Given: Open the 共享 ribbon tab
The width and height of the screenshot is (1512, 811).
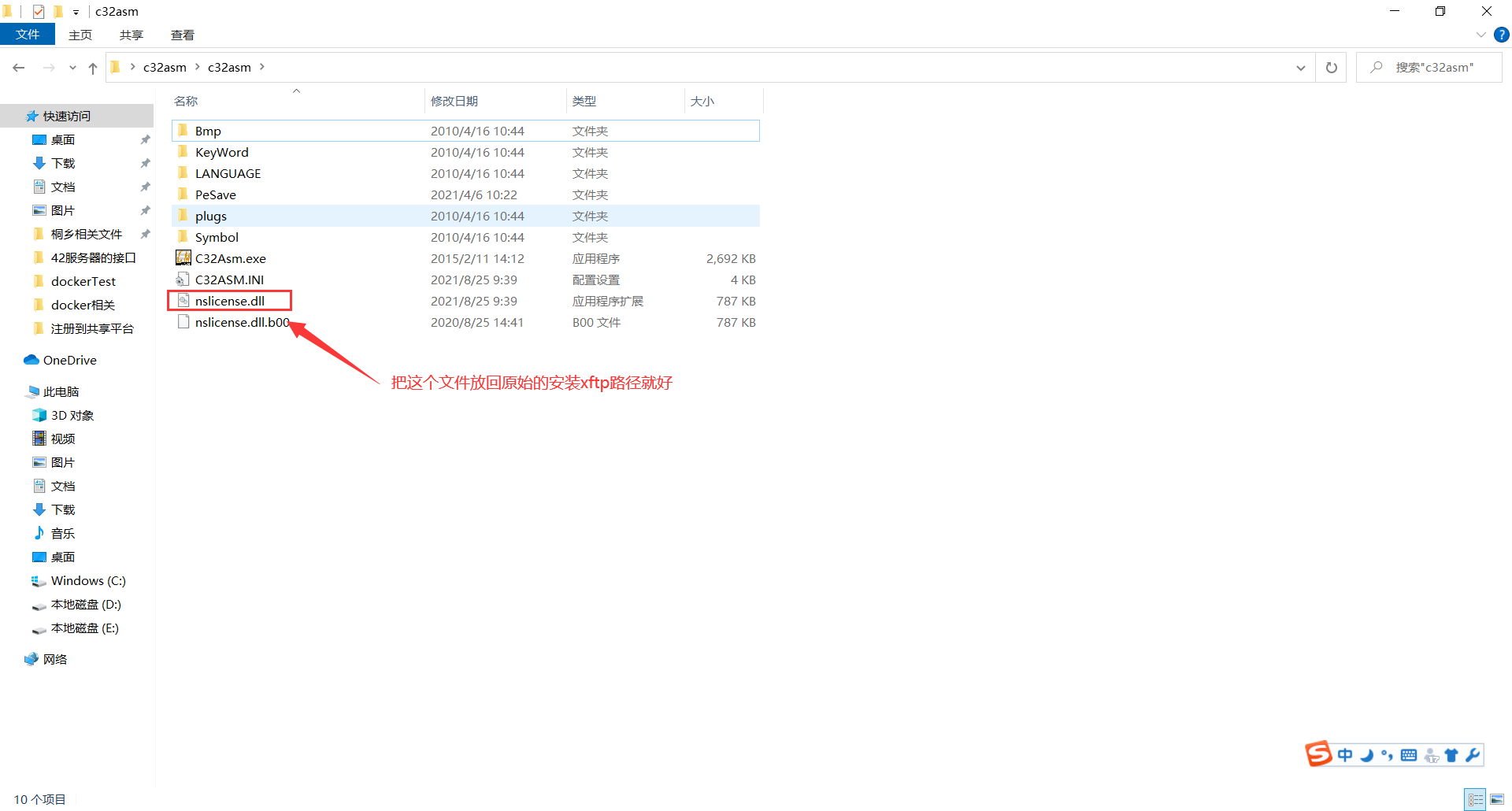Looking at the screenshot, I should [x=132, y=35].
